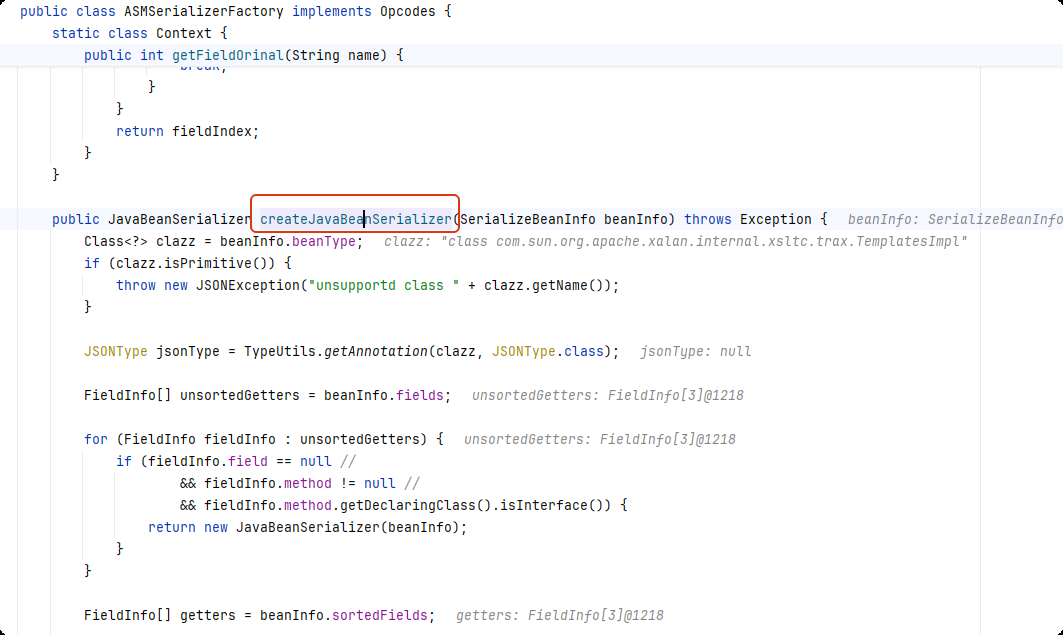
Task: Click getDeclaringClass().isInterface() call
Action: pyautogui.click(x=471, y=505)
